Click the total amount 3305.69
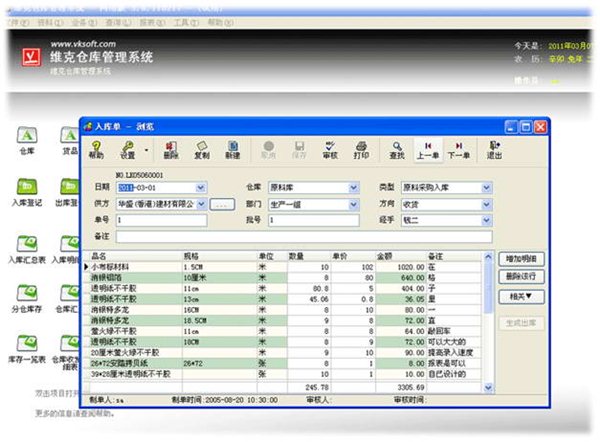The image size is (600, 442). pos(411,387)
